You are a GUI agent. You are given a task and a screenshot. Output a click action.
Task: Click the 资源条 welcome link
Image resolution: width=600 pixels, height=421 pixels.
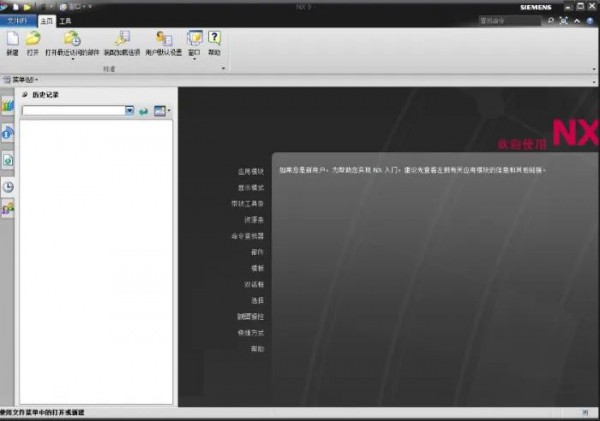click(254, 220)
